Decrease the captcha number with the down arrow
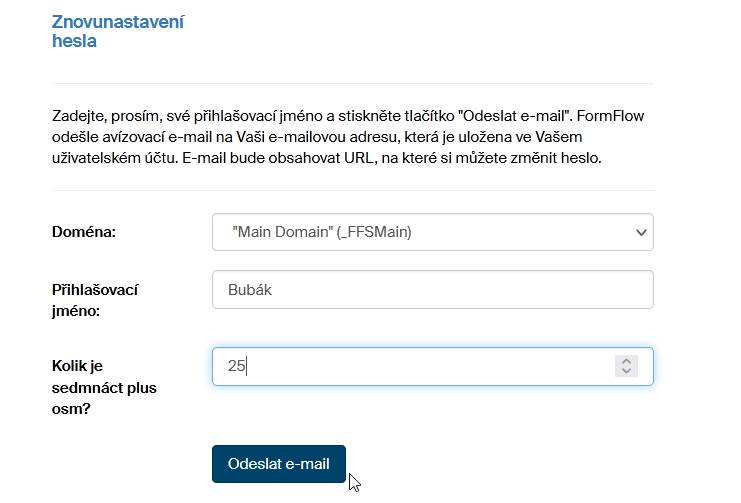The image size is (741, 503). 626,372
